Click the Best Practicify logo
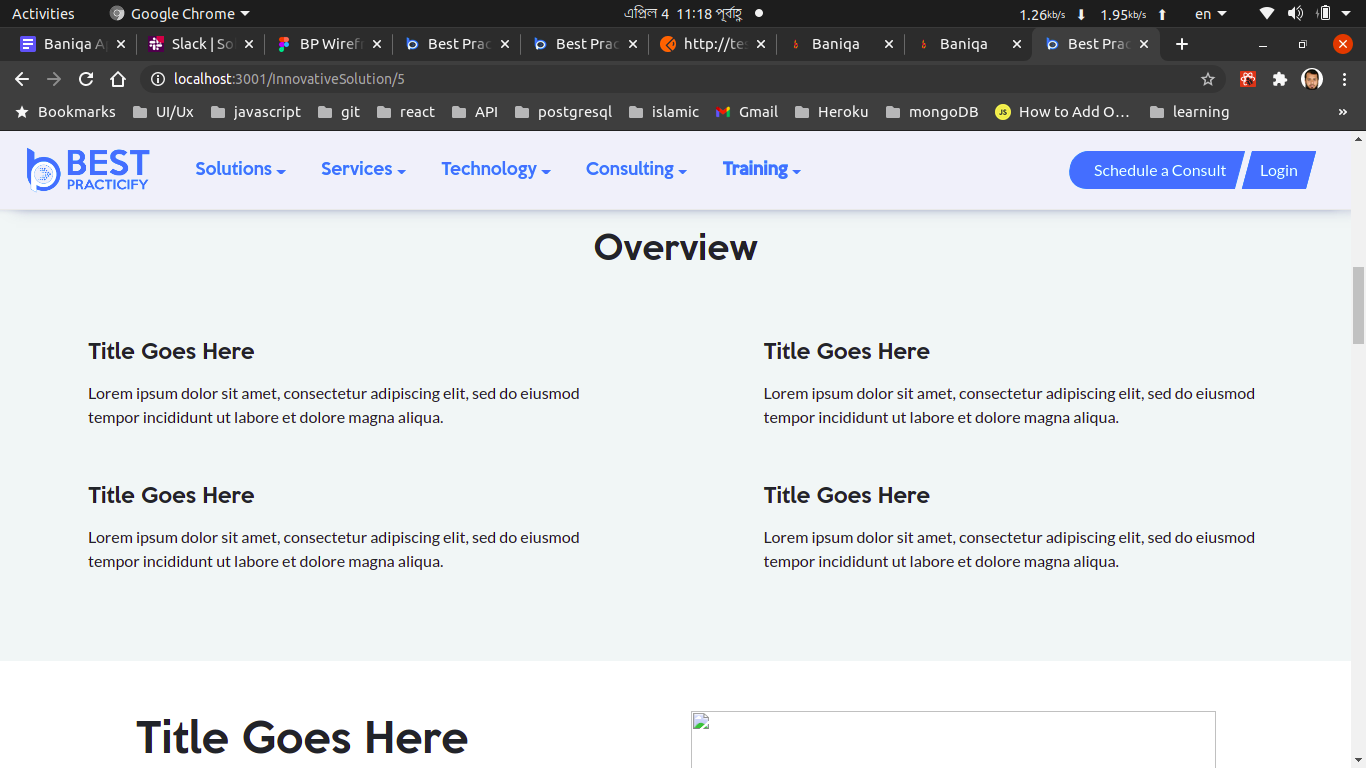 (88, 170)
